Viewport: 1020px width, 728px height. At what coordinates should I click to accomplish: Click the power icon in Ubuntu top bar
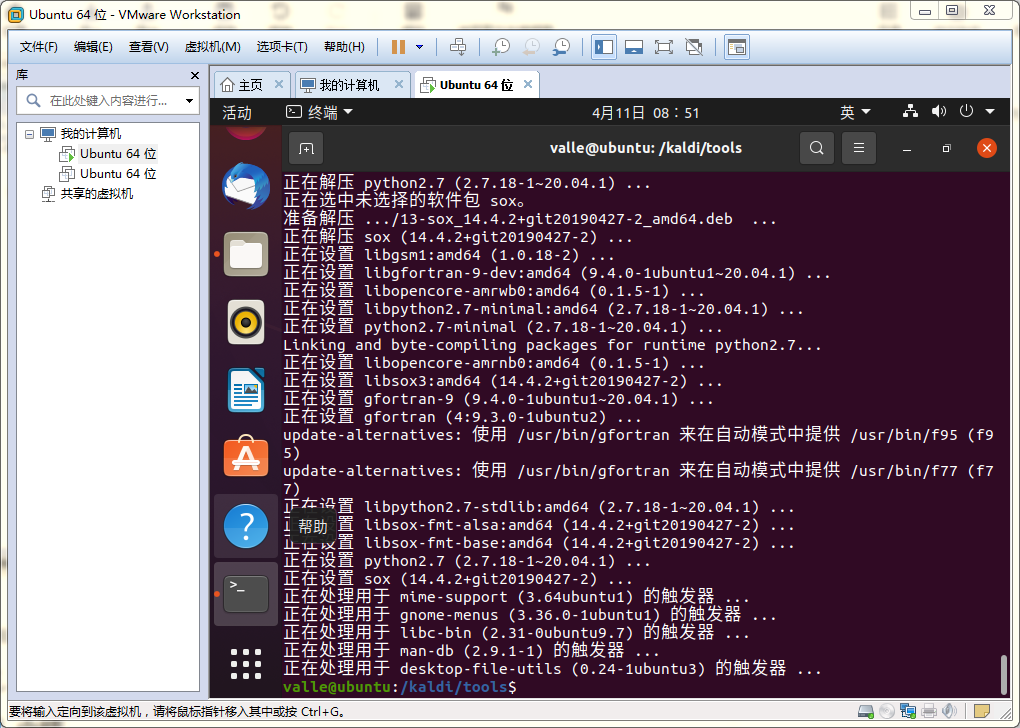click(x=966, y=111)
